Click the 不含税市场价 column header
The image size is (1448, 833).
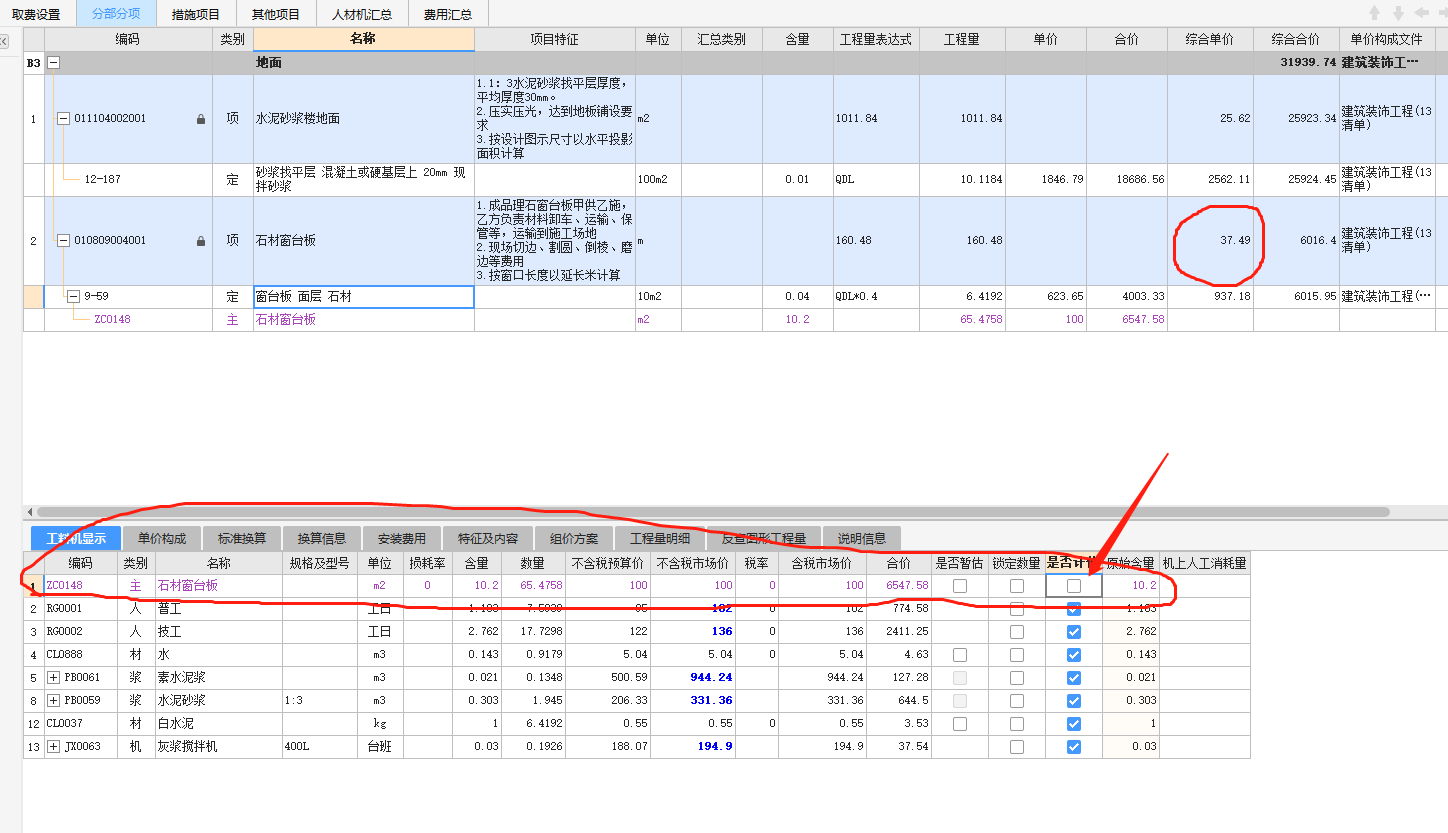click(x=693, y=563)
